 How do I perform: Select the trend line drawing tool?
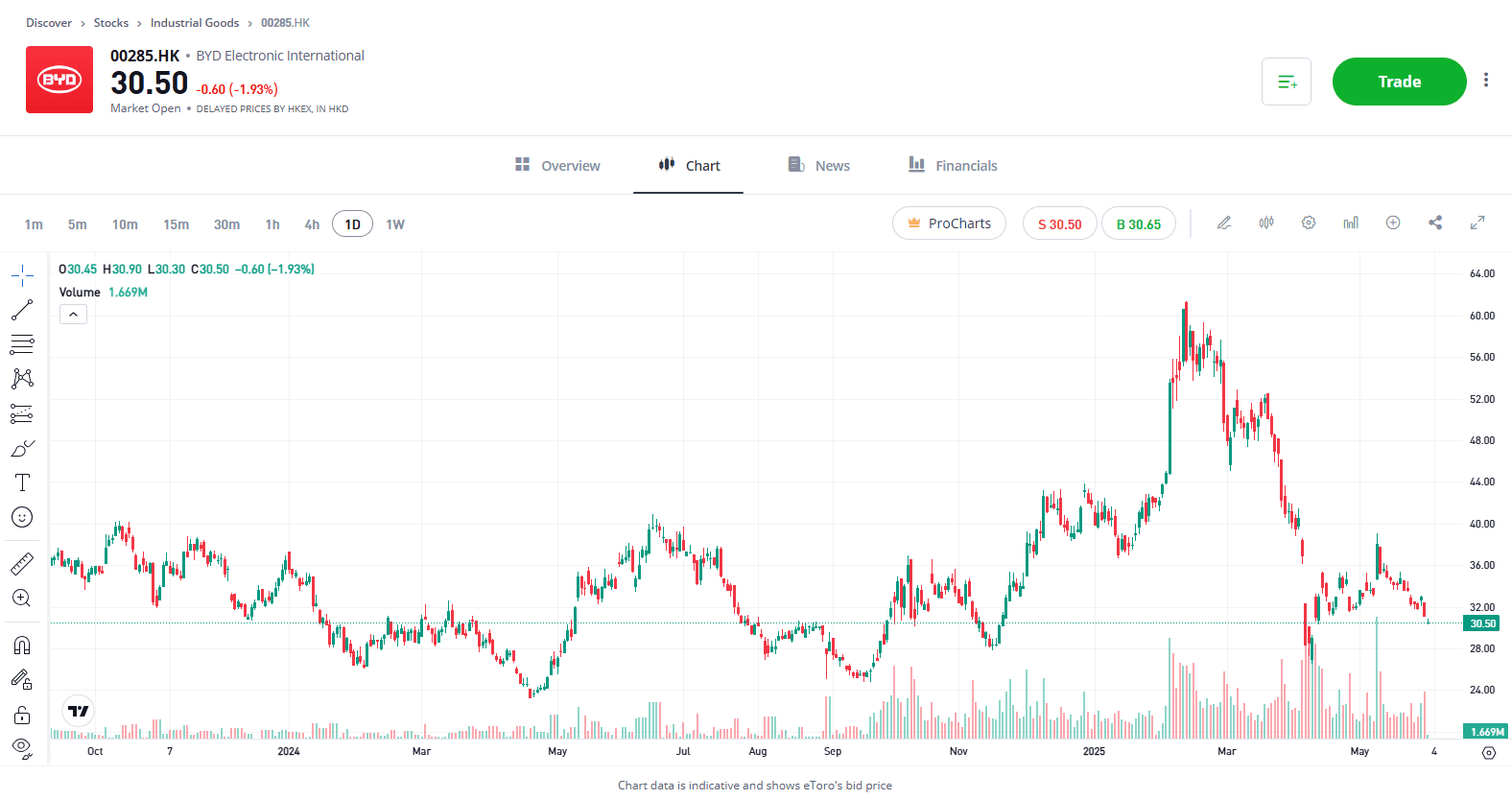(22, 310)
